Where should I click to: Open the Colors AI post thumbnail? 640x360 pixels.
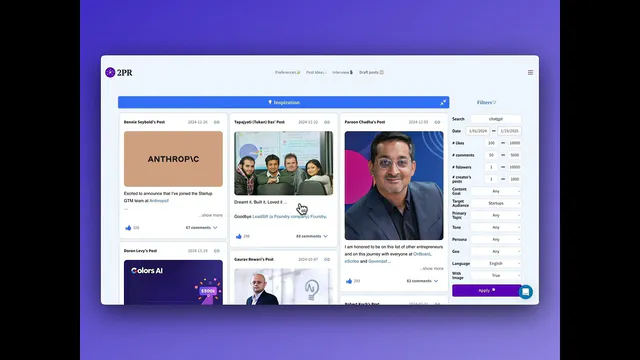[173, 282]
